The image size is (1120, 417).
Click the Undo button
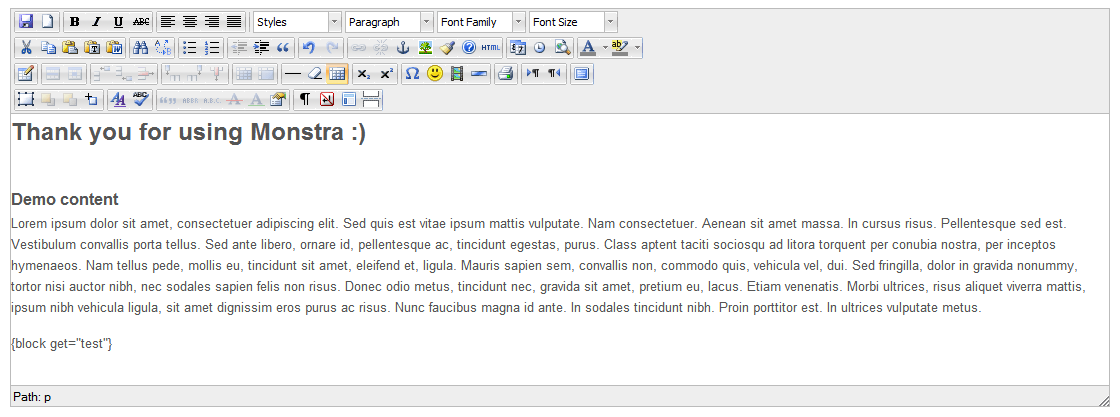[309, 47]
